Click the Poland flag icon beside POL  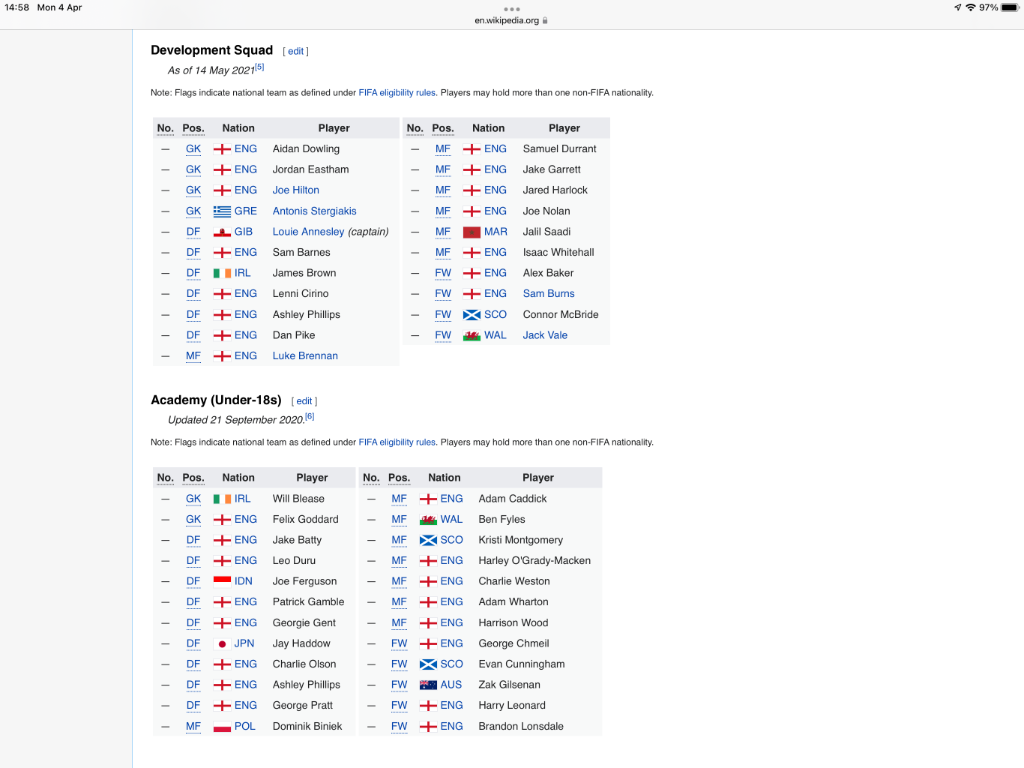click(222, 727)
